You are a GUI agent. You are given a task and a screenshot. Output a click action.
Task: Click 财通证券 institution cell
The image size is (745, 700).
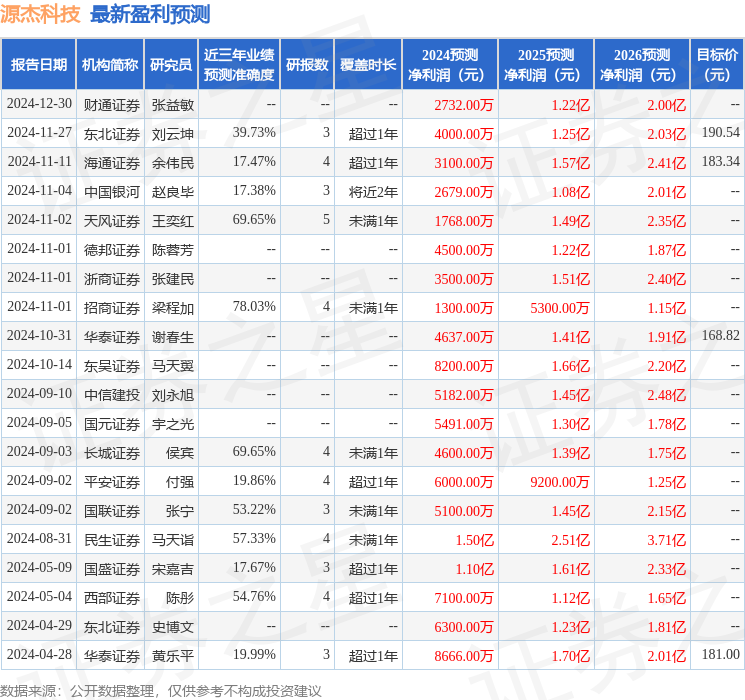(112, 105)
